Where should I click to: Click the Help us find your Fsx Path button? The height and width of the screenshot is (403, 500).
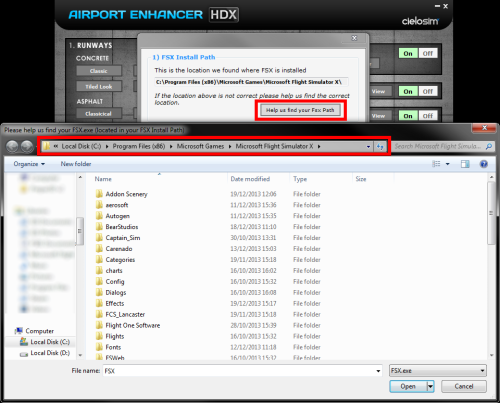(300, 110)
